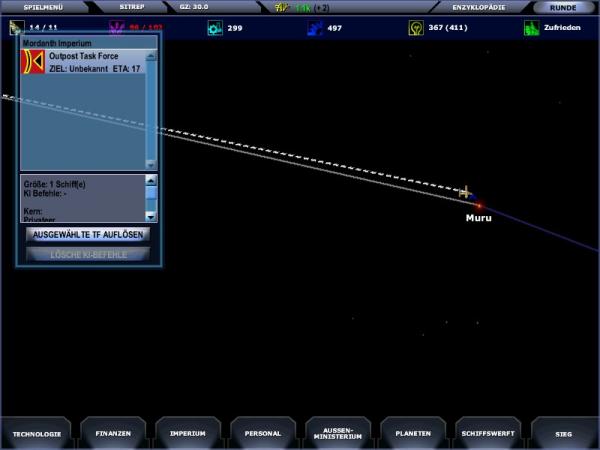Click the cyan gear production icon
600x450 pixels.
(x=215, y=28)
